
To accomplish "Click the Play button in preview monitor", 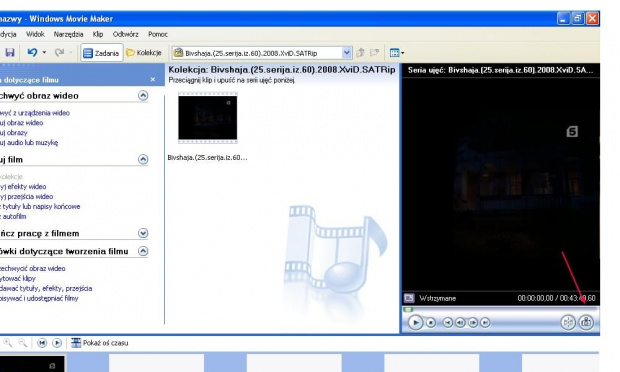I will pos(415,323).
